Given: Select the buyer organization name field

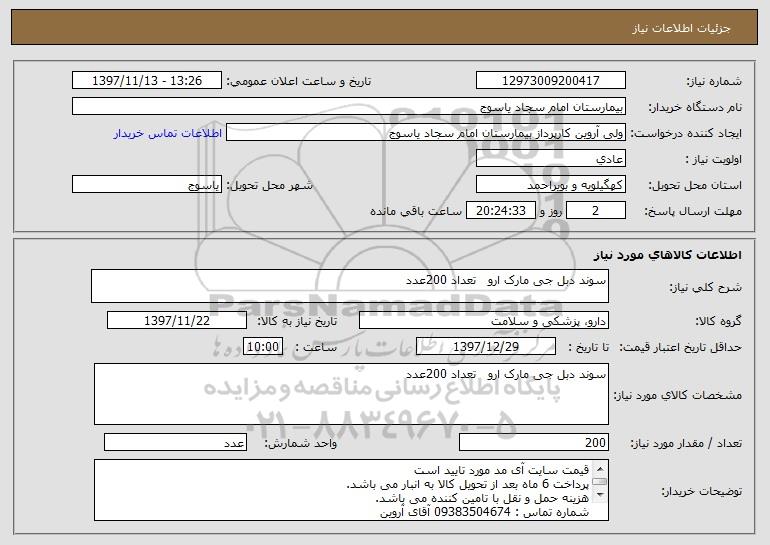Looking at the screenshot, I should click(x=349, y=107).
